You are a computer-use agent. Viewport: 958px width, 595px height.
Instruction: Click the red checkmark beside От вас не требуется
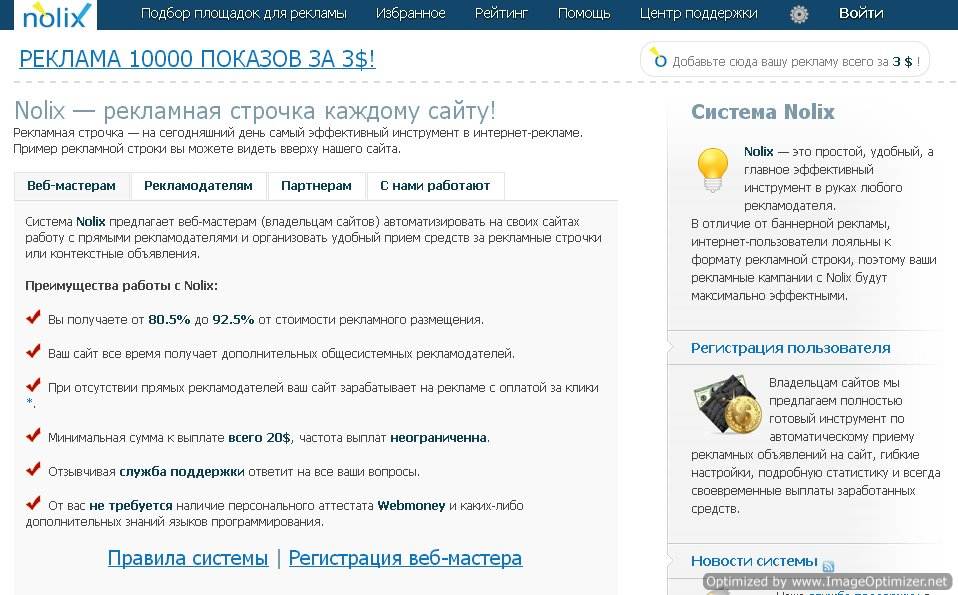click(33, 503)
